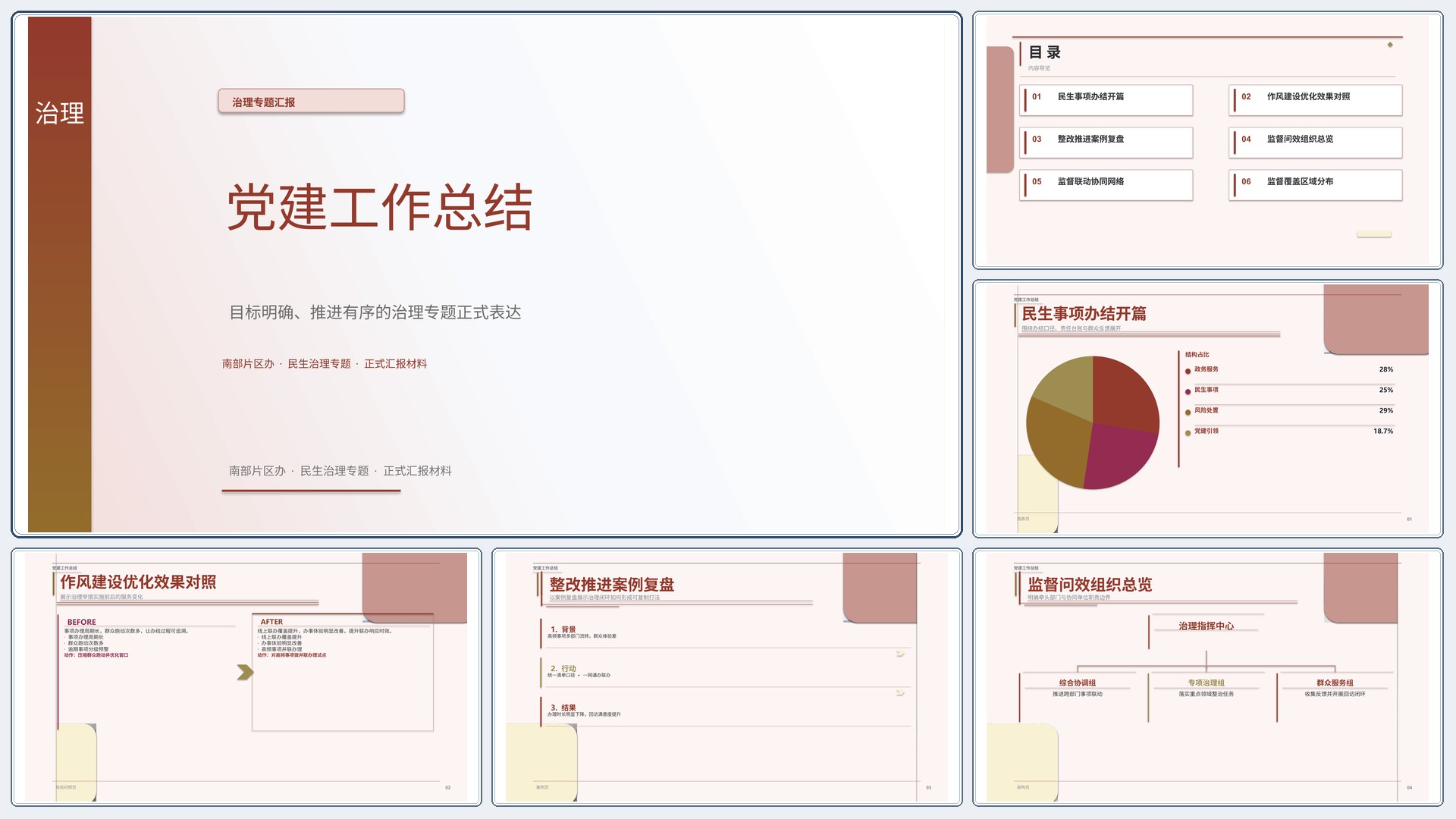Viewport: 1456px width, 819px height.
Task: Click the magenta 民生事项 legend dot
Action: [x=1188, y=391]
